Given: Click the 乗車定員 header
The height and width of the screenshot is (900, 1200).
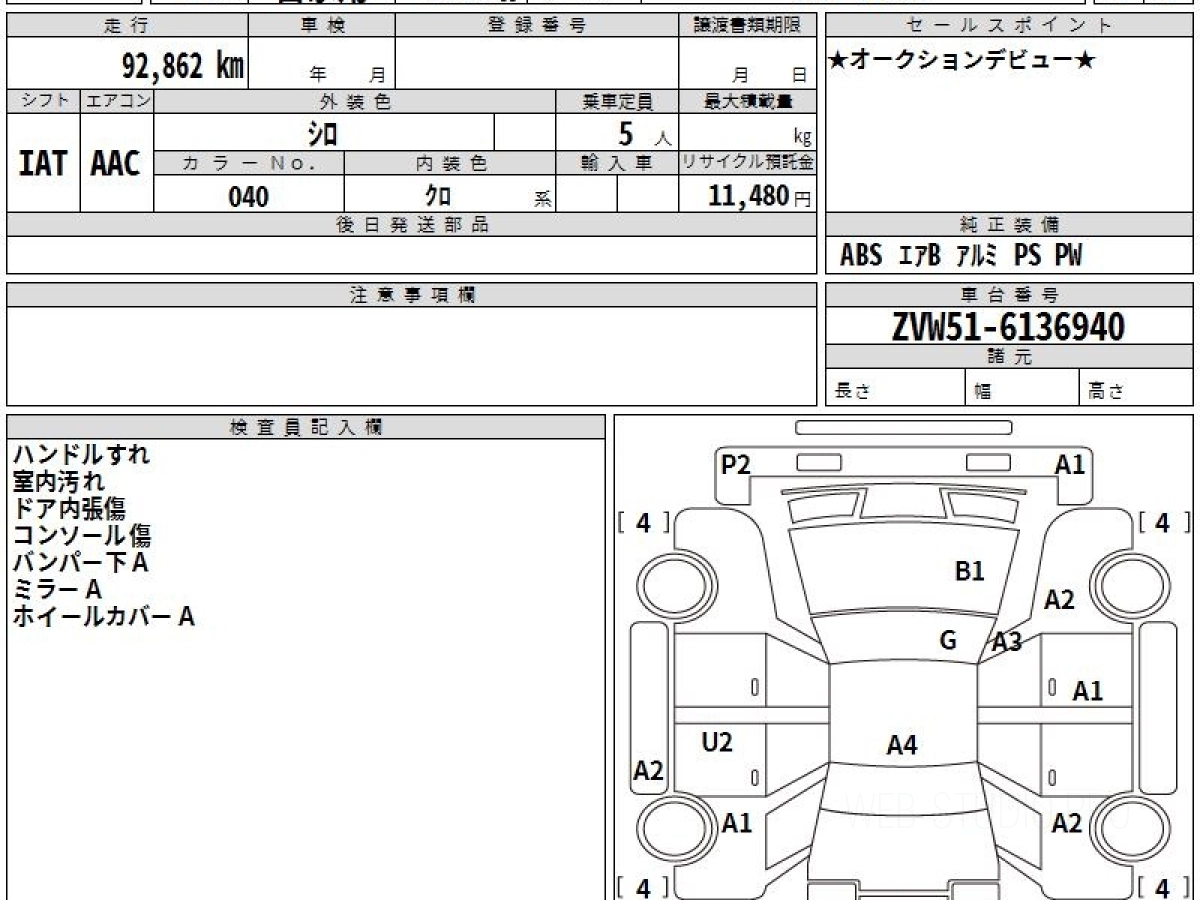Looking at the screenshot, I should pyautogui.click(x=617, y=101).
